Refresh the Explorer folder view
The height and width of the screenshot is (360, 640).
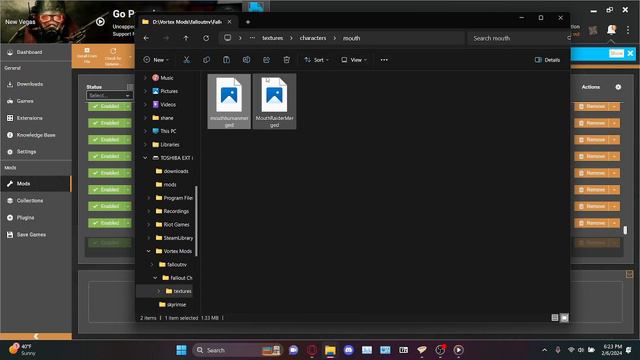point(206,38)
